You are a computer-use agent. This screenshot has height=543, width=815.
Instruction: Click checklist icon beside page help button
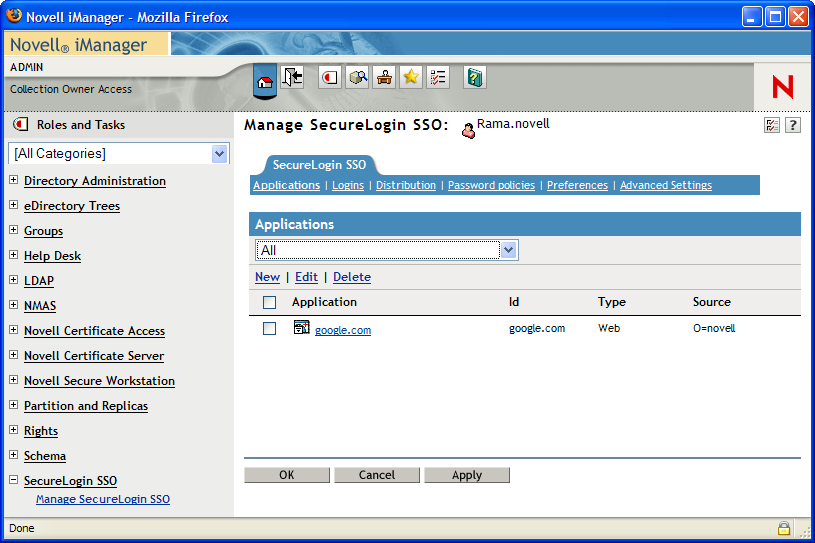coord(772,125)
